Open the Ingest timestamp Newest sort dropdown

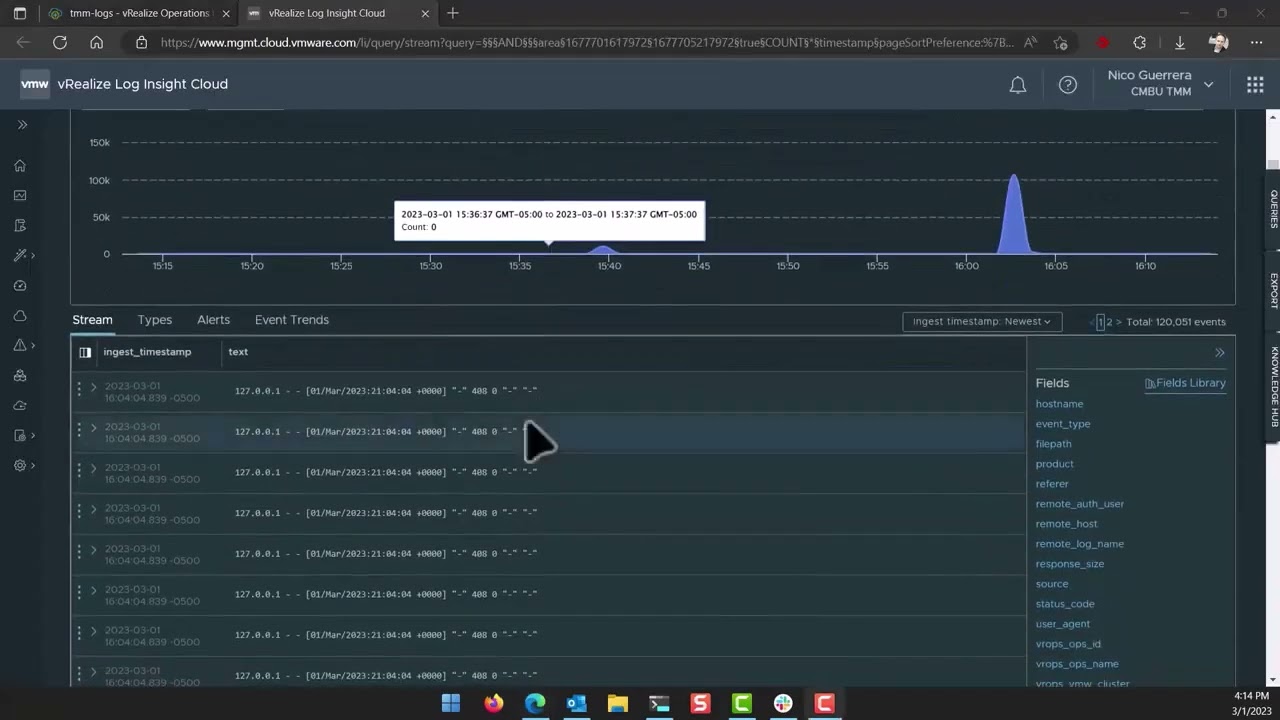click(981, 321)
